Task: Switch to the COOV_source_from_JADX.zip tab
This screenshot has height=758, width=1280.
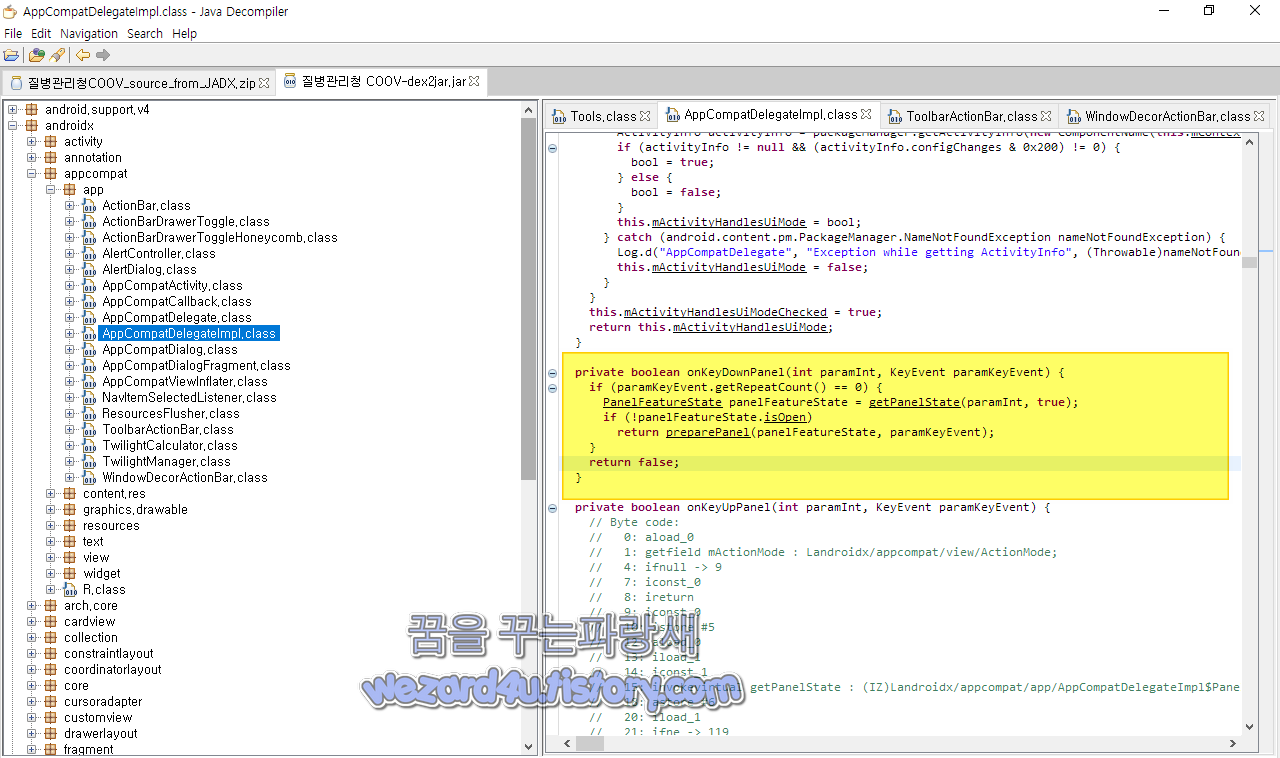Action: pyautogui.click(x=140, y=83)
